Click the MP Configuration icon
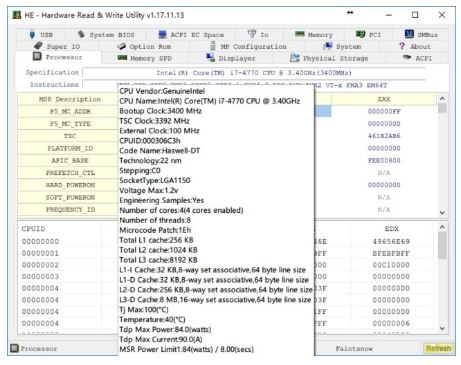 pyautogui.click(x=213, y=46)
